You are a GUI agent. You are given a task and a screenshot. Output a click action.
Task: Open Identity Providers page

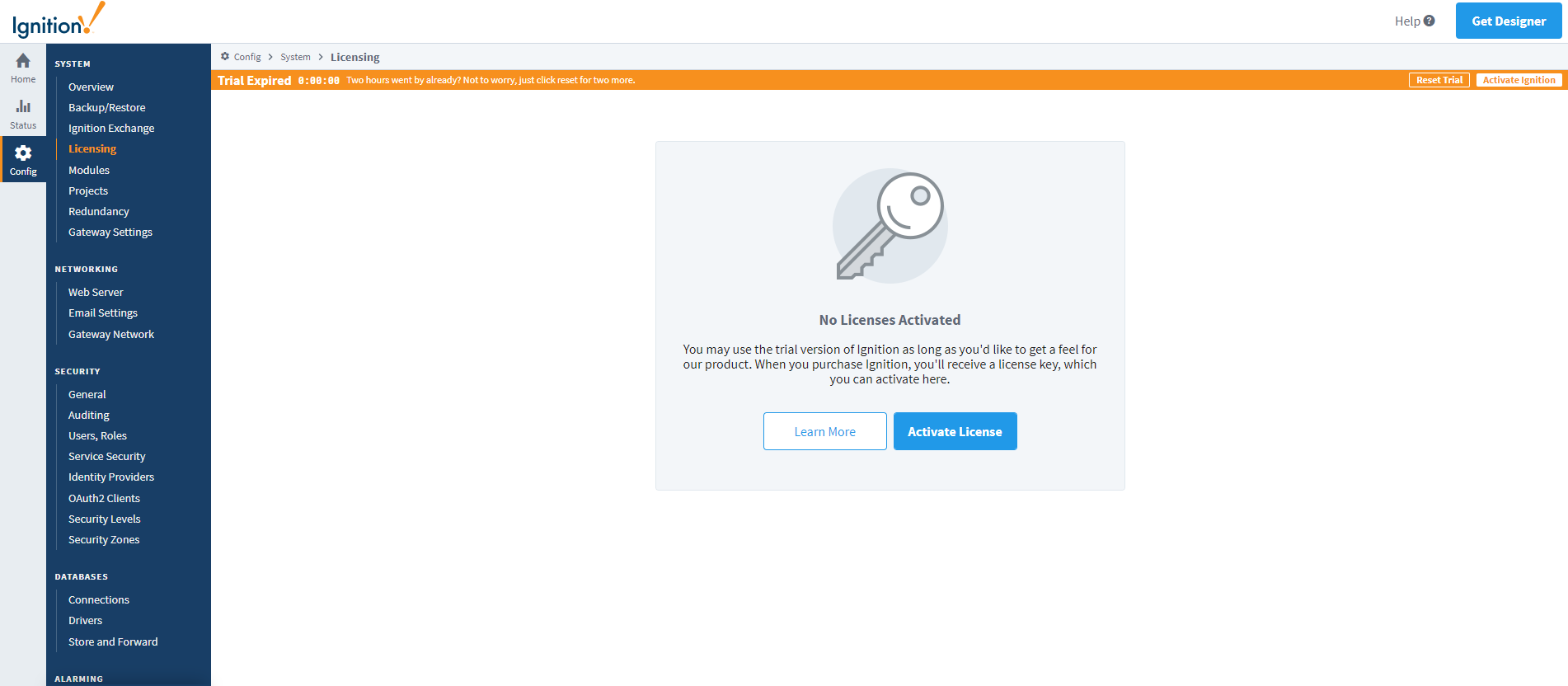111,477
